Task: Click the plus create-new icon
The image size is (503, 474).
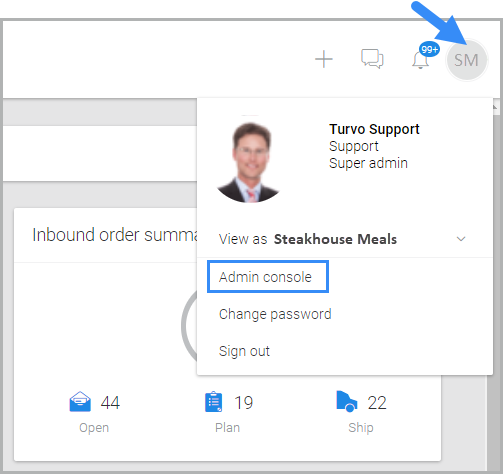Action: tap(324, 59)
